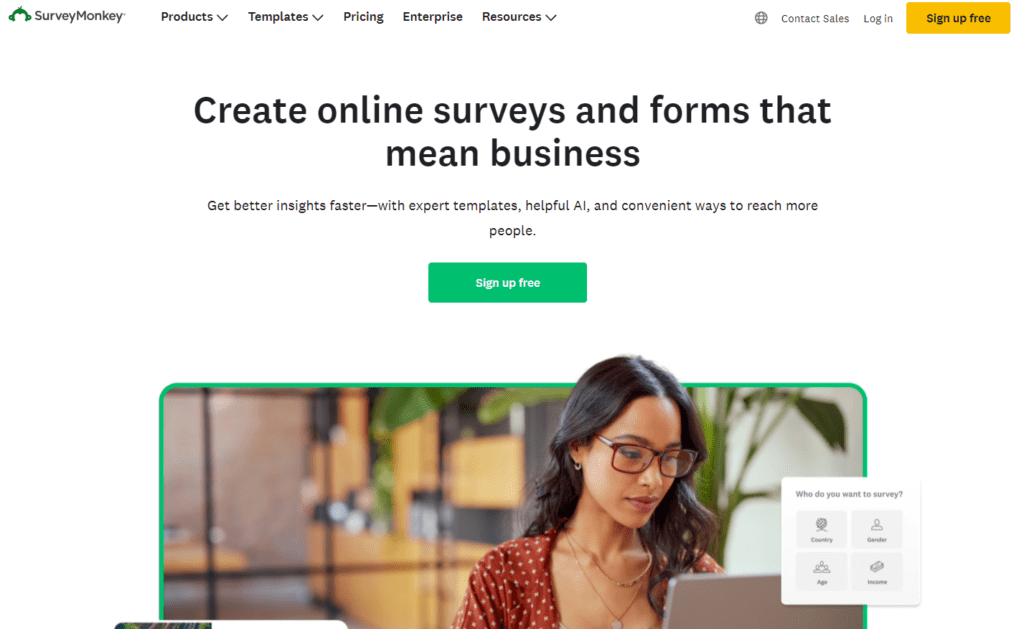Click the Products menu label
Screen dimensions: 1024x629
(187, 17)
